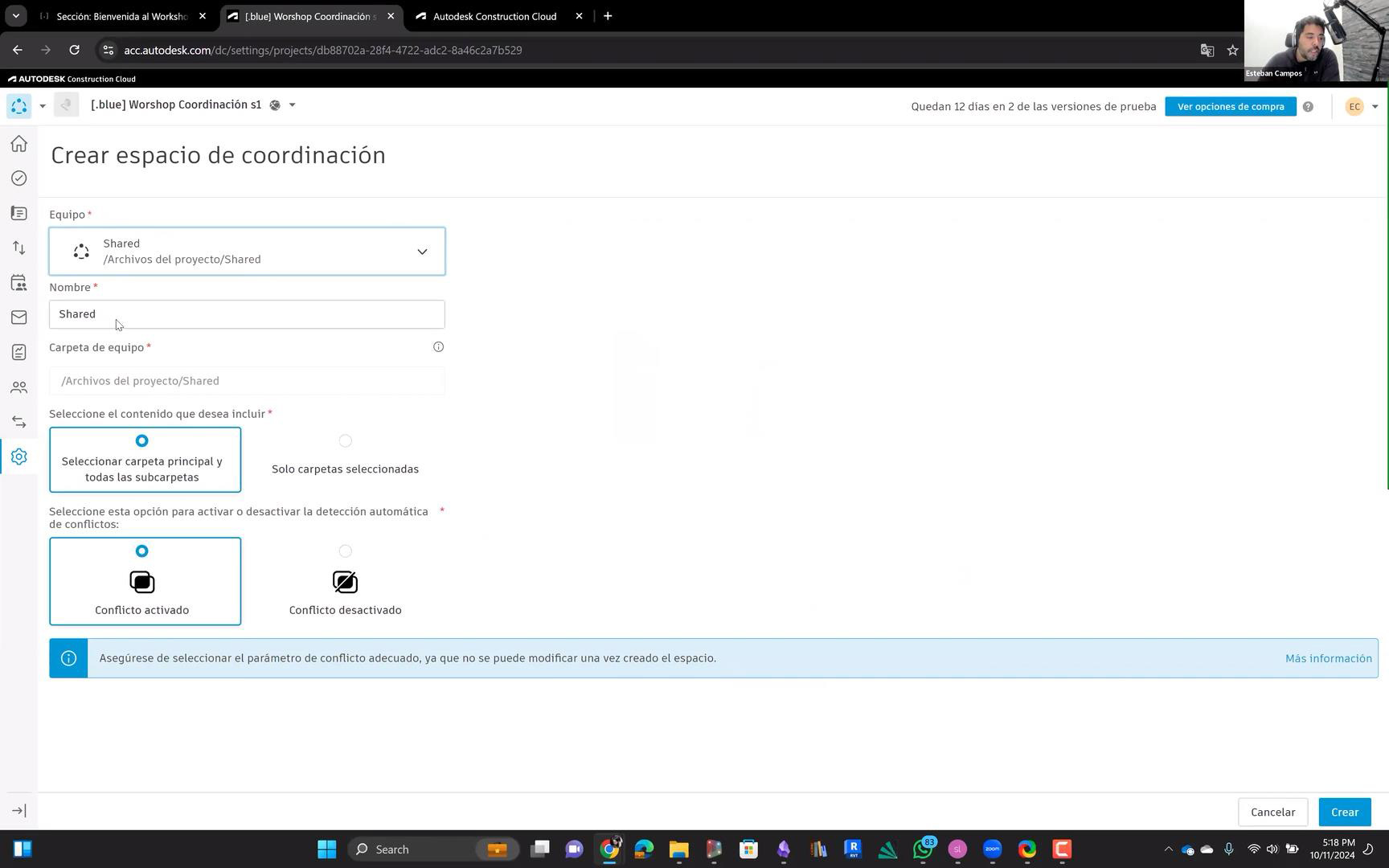The height and width of the screenshot is (868, 1389).
Task: Expand the project name dropdown arrow
Action: click(x=292, y=105)
